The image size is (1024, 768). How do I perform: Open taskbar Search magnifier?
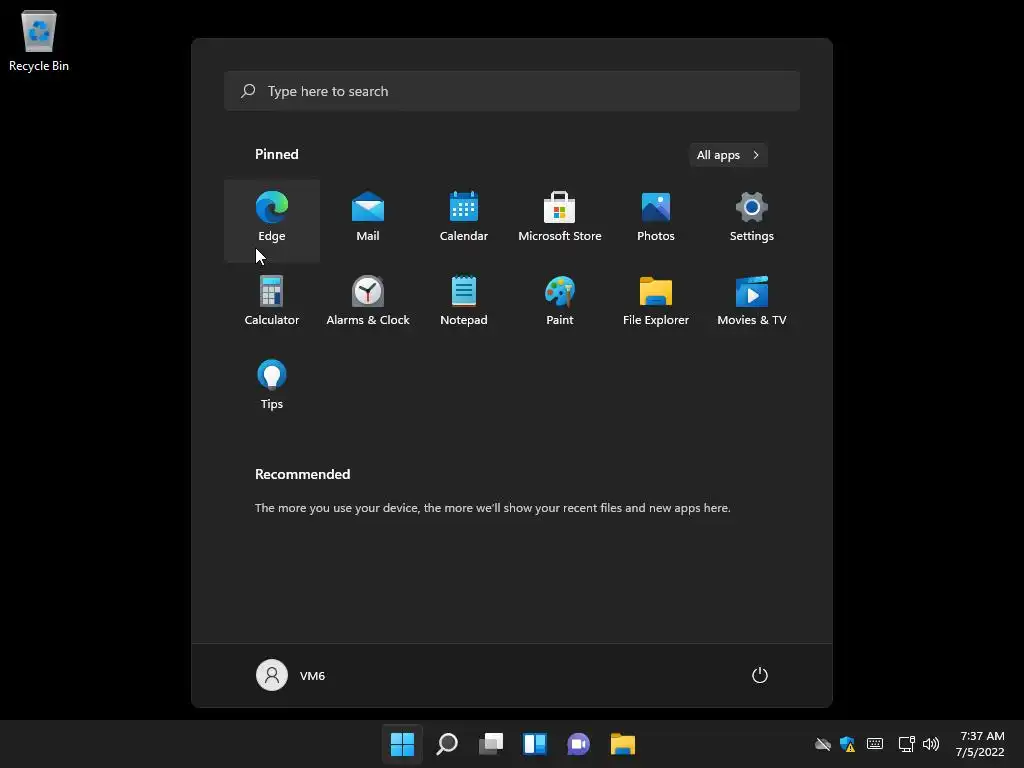[447, 744]
